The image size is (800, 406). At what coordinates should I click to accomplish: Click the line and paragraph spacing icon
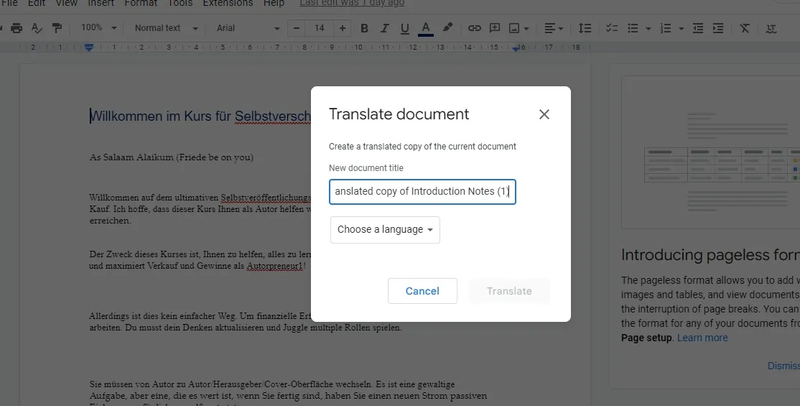tap(585, 28)
